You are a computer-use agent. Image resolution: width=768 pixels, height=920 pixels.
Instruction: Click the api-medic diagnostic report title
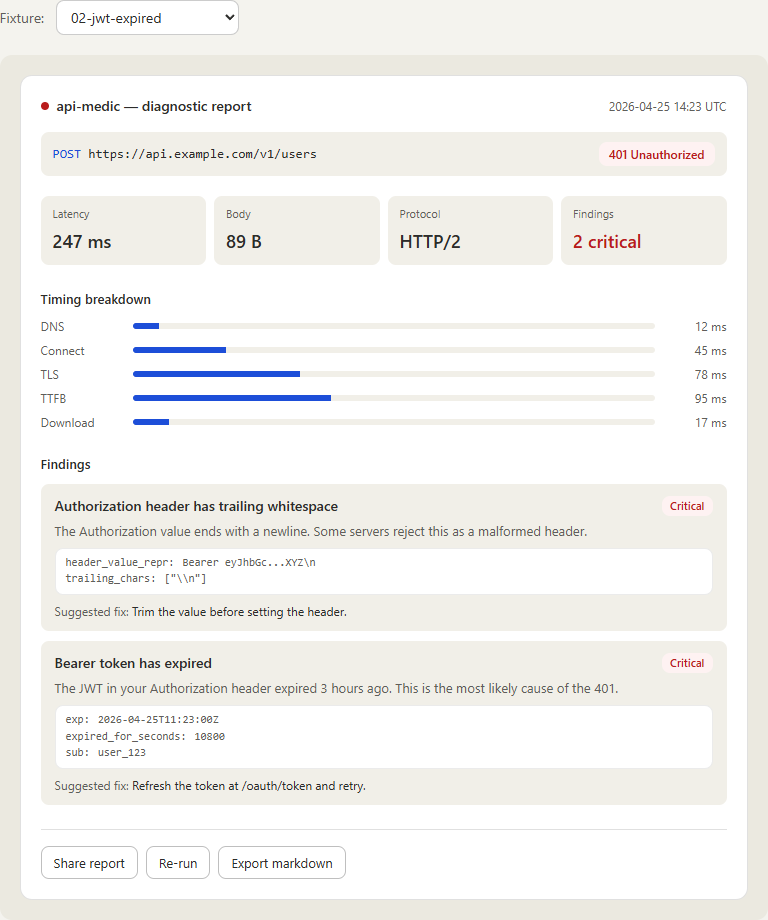(x=154, y=106)
